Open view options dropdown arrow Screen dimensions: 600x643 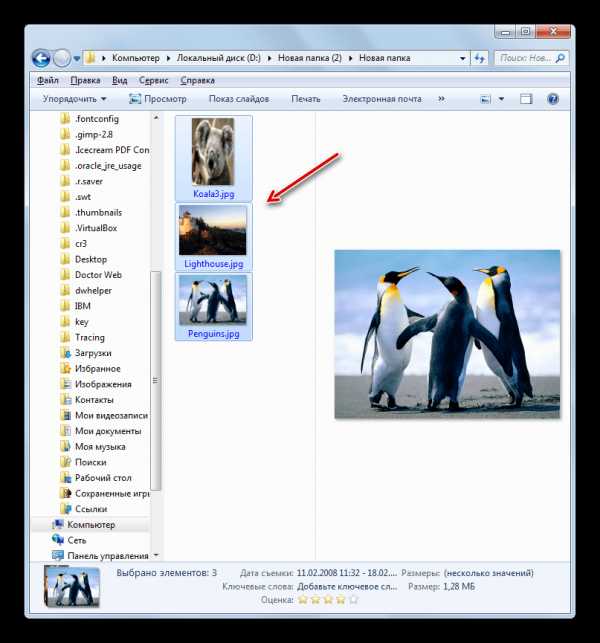[x=501, y=99]
